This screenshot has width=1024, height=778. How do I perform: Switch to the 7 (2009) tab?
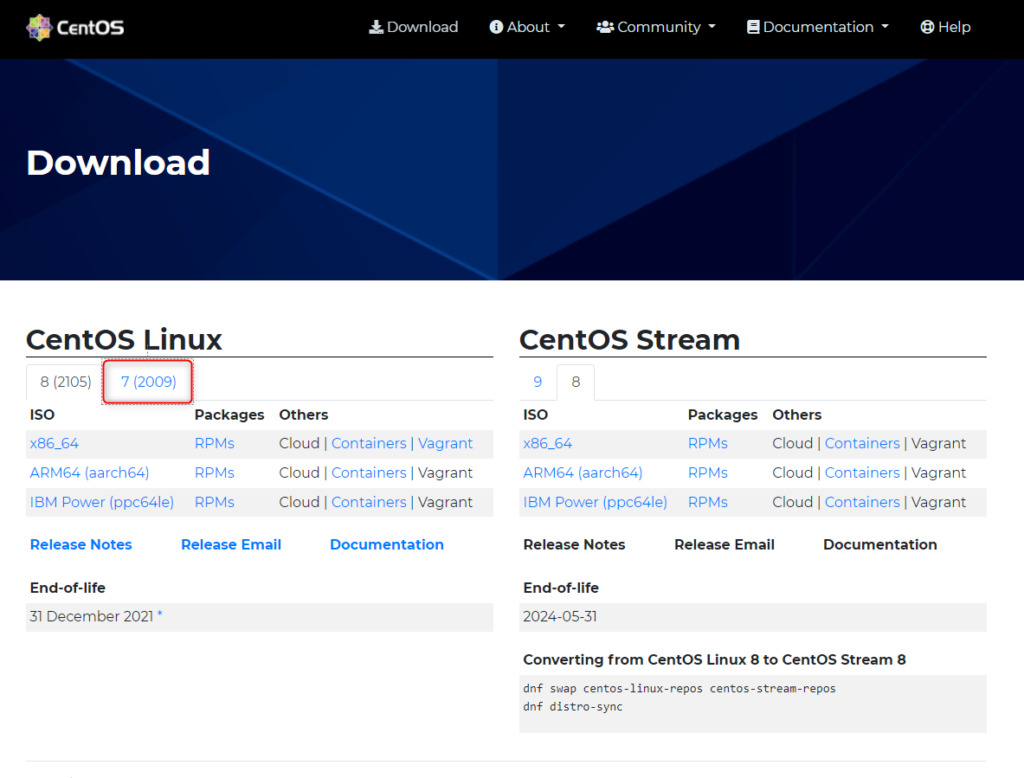(148, 381)
